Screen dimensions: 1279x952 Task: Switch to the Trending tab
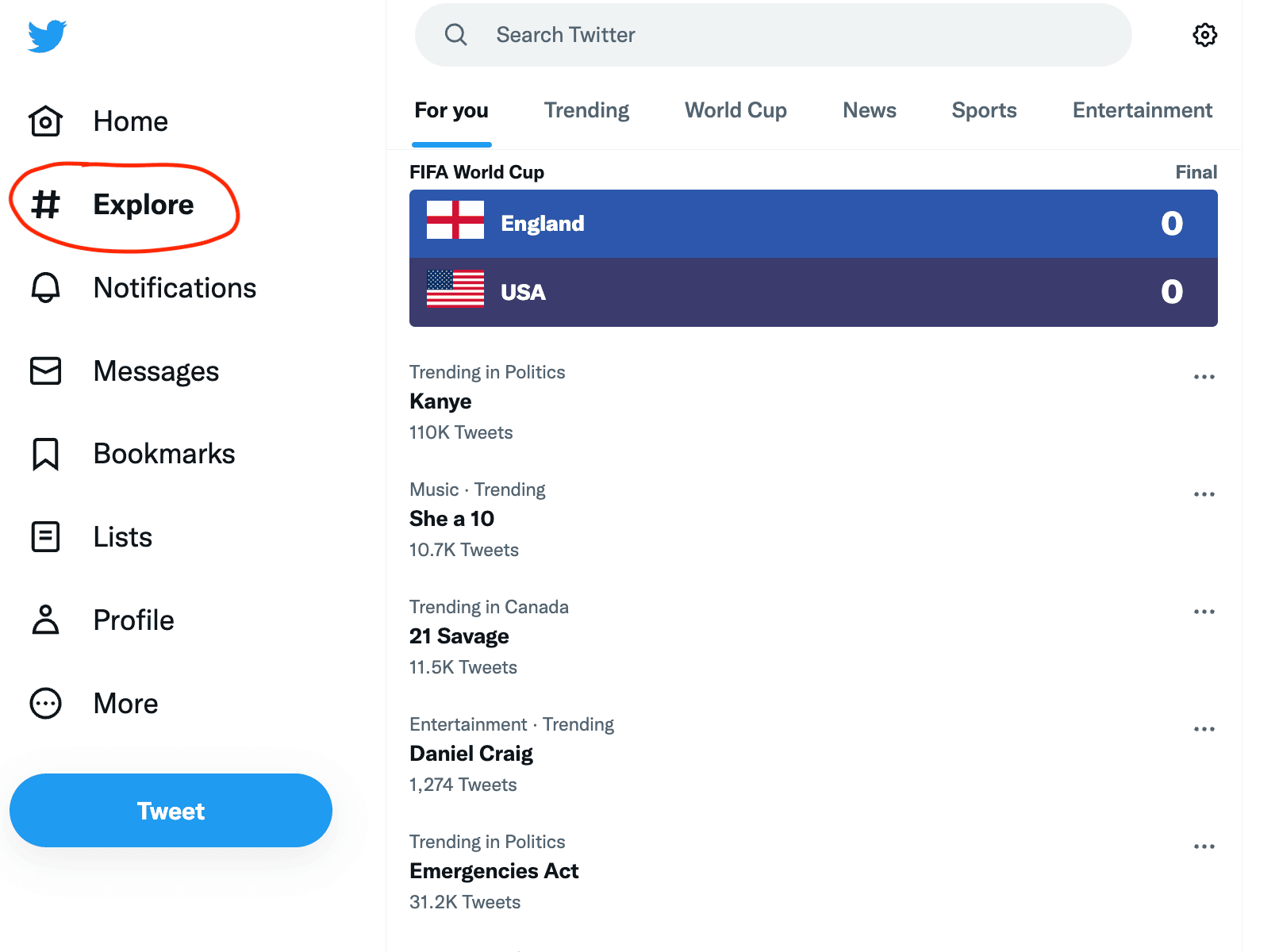(x=586, y=110)
